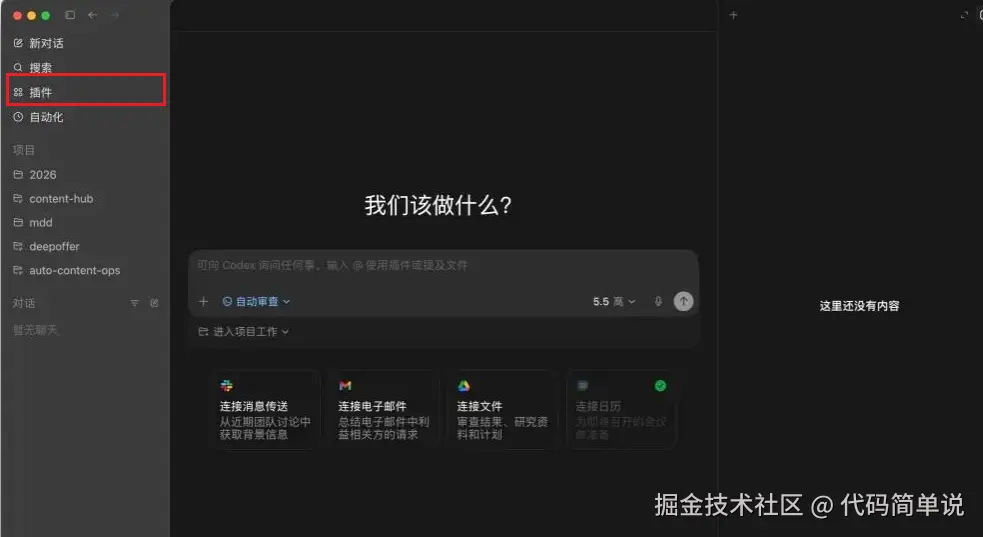Screen dimensions: 983x537
Task: Click the 这里还没有内容 text
Action: (859, 306)
